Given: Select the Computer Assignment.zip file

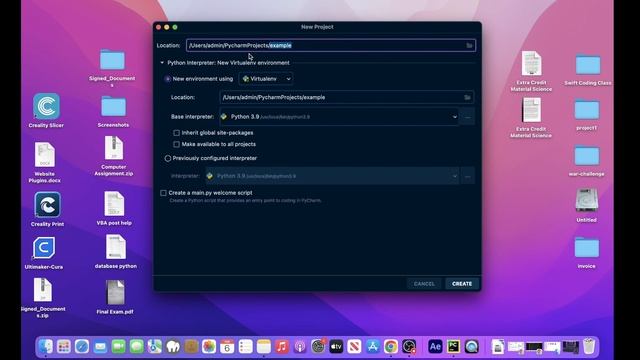Looking at the screenshot, I should [x=114, y=148].
